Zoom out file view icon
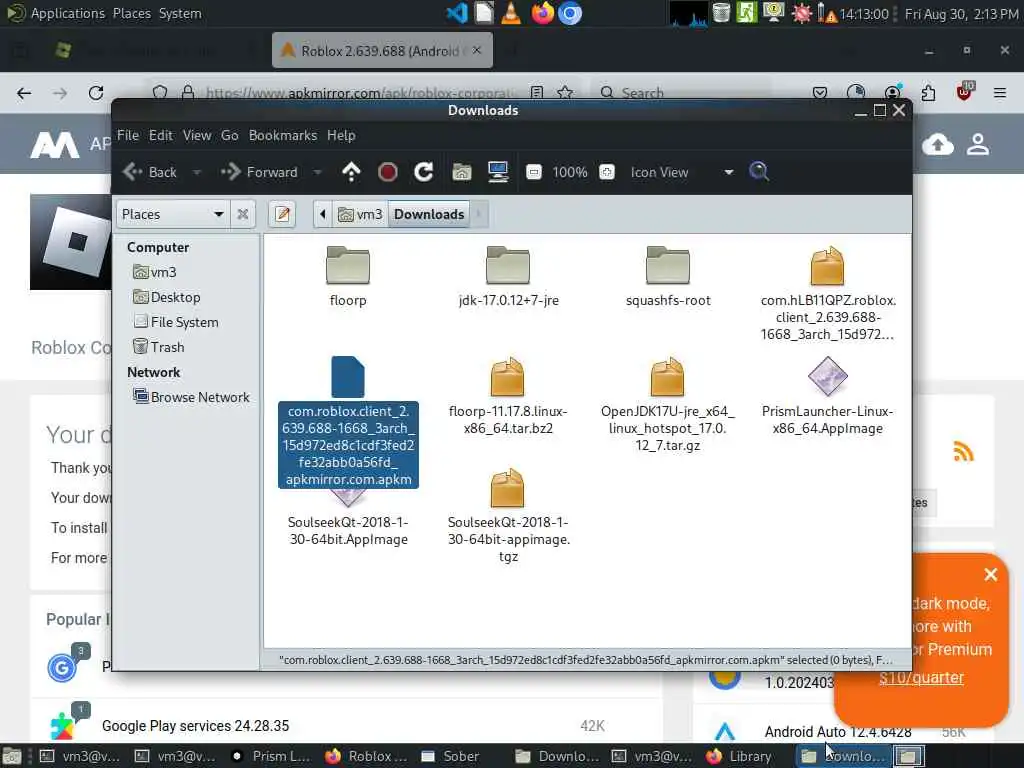The height and width of the screenshot is (768, 1024). (x=534, y=172)
